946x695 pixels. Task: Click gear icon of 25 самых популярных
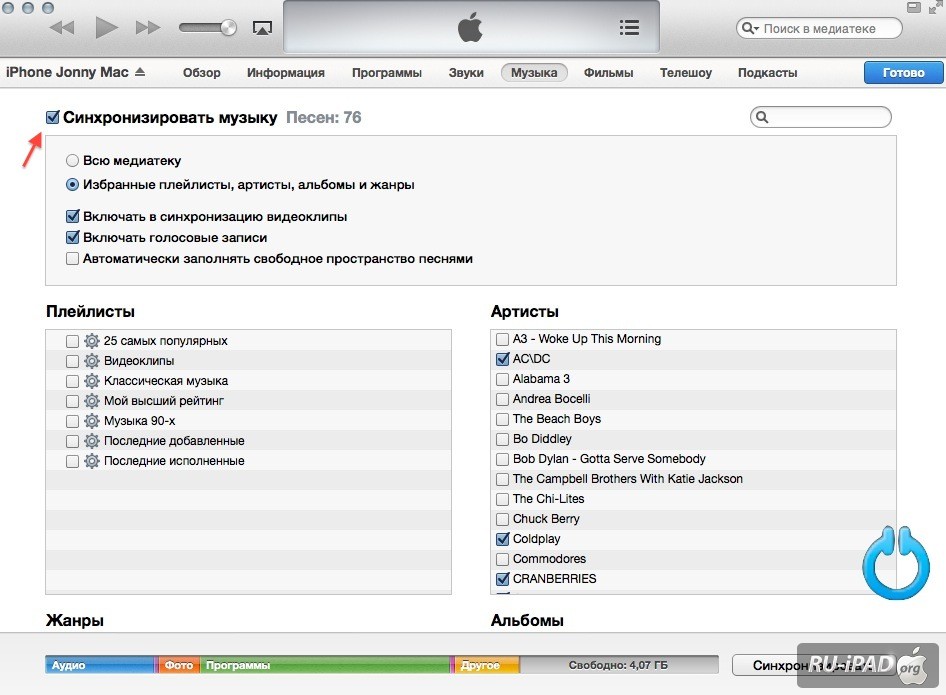(92, 341)
